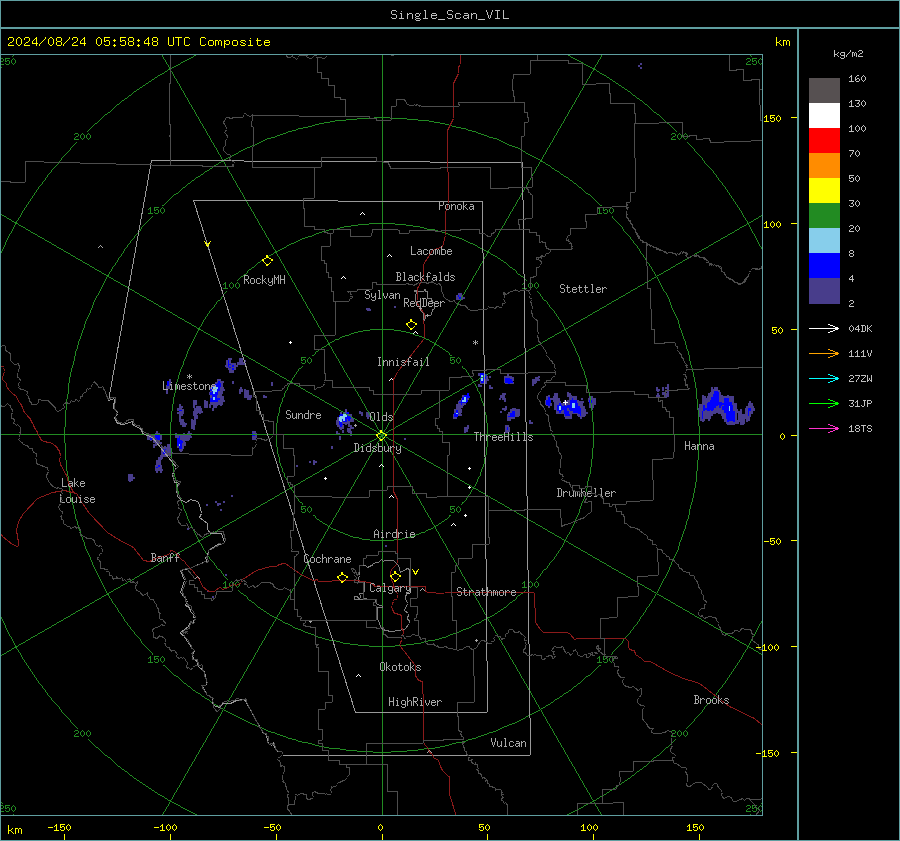Click the Single_Scan_VIL title

(449, 15)
